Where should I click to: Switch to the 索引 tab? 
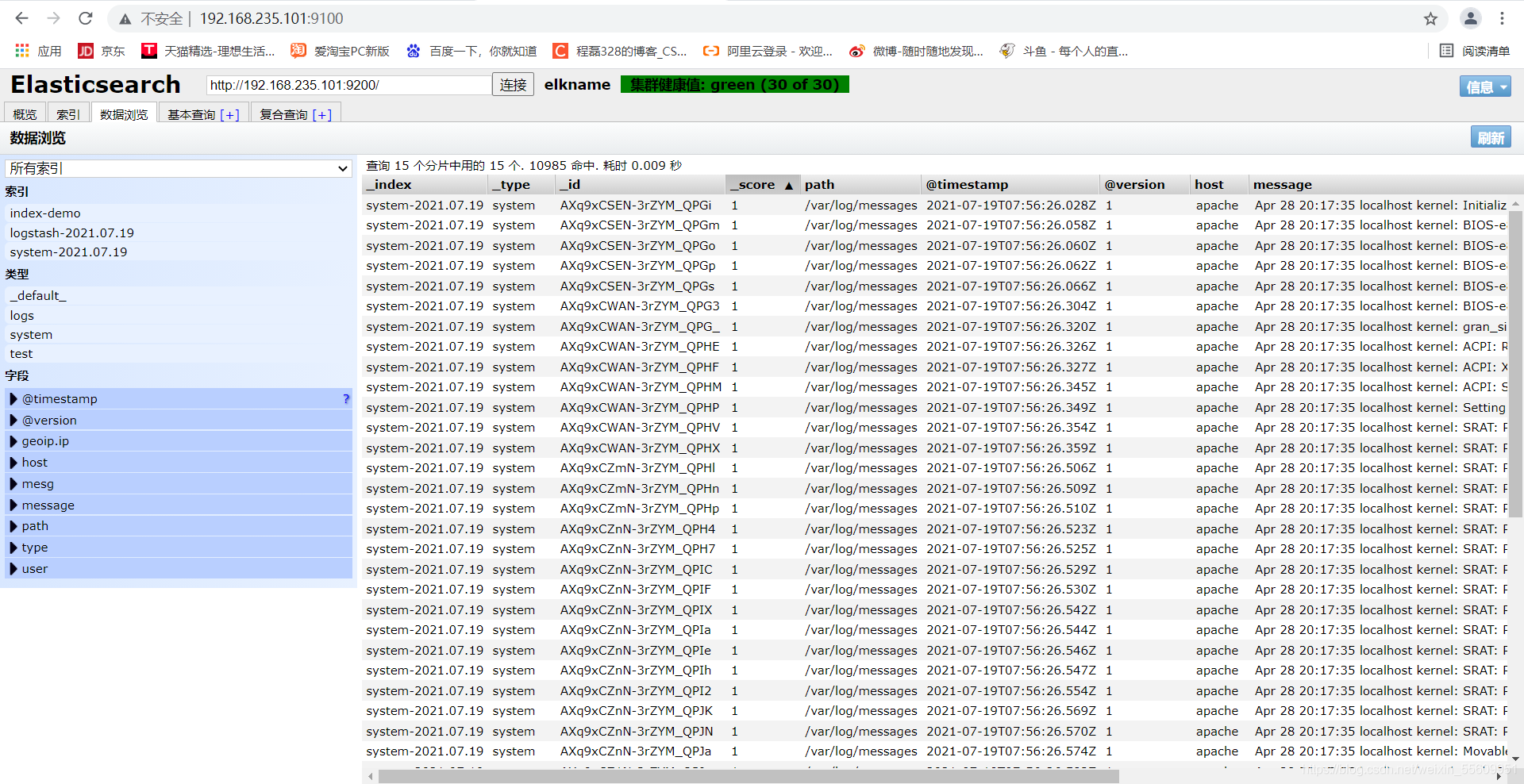[68, 114]
